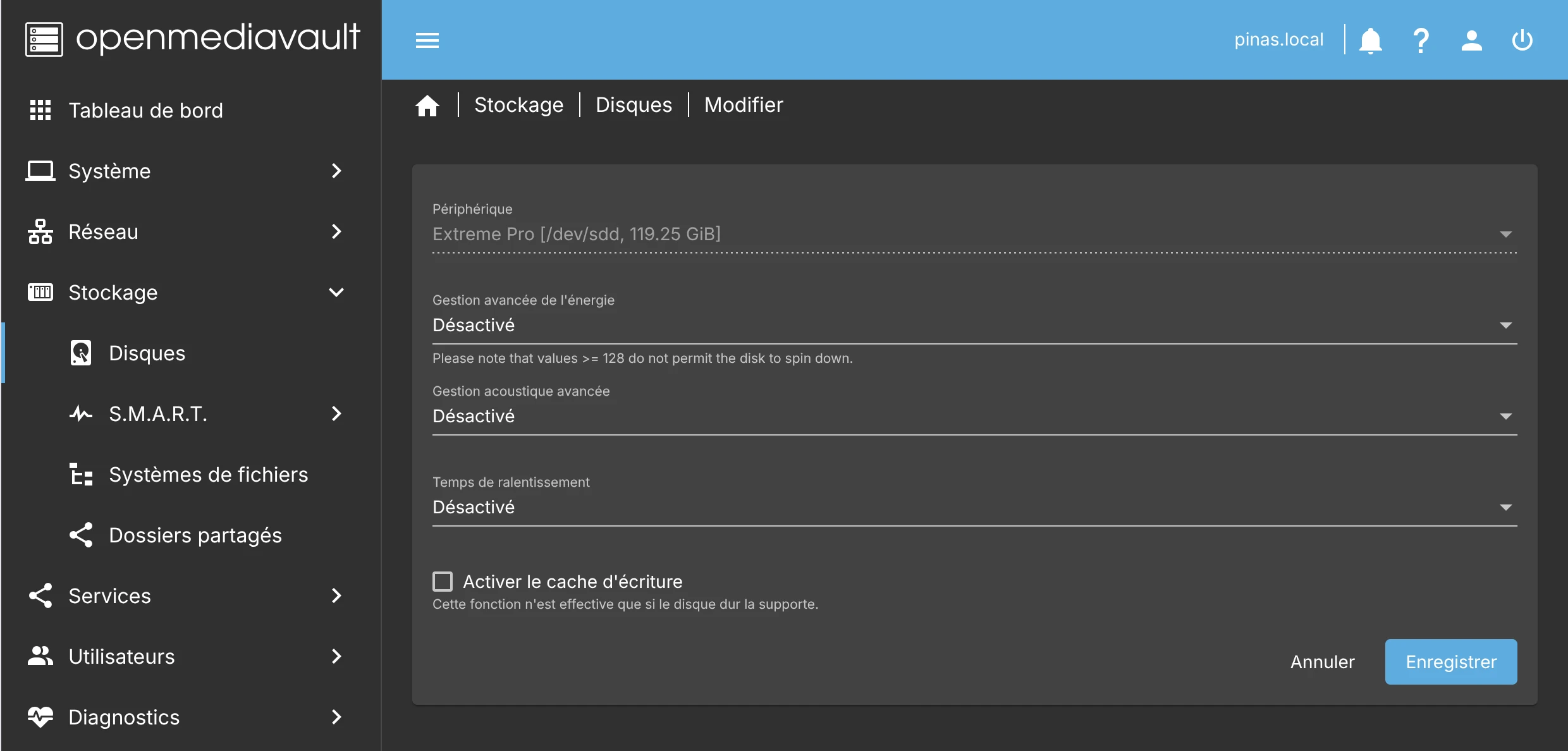Open the Gestion avancée de l'énergie dropdown

tap(974, 325)
